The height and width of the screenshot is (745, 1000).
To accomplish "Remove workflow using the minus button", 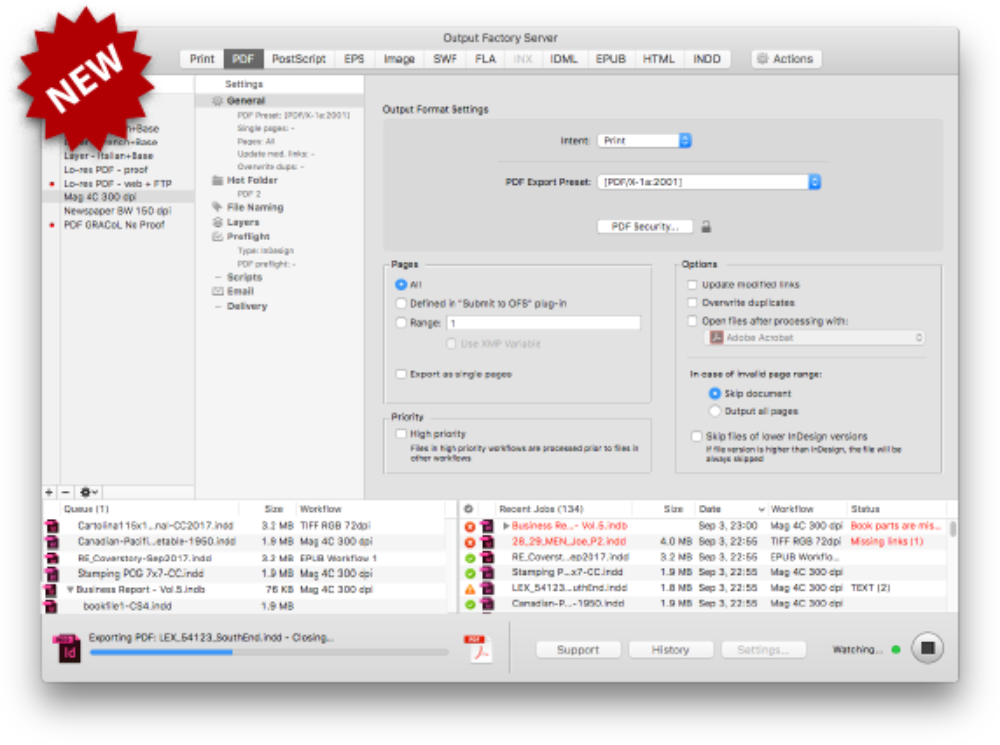I will (x=65, y=493).
